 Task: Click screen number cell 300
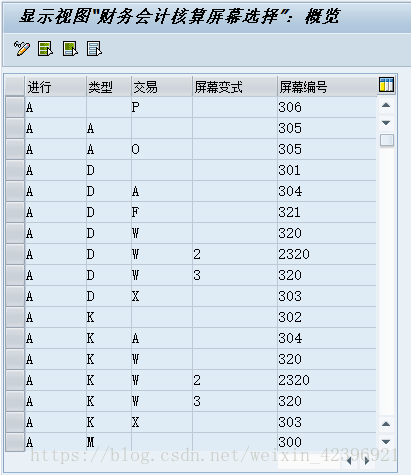click(327, 442)
